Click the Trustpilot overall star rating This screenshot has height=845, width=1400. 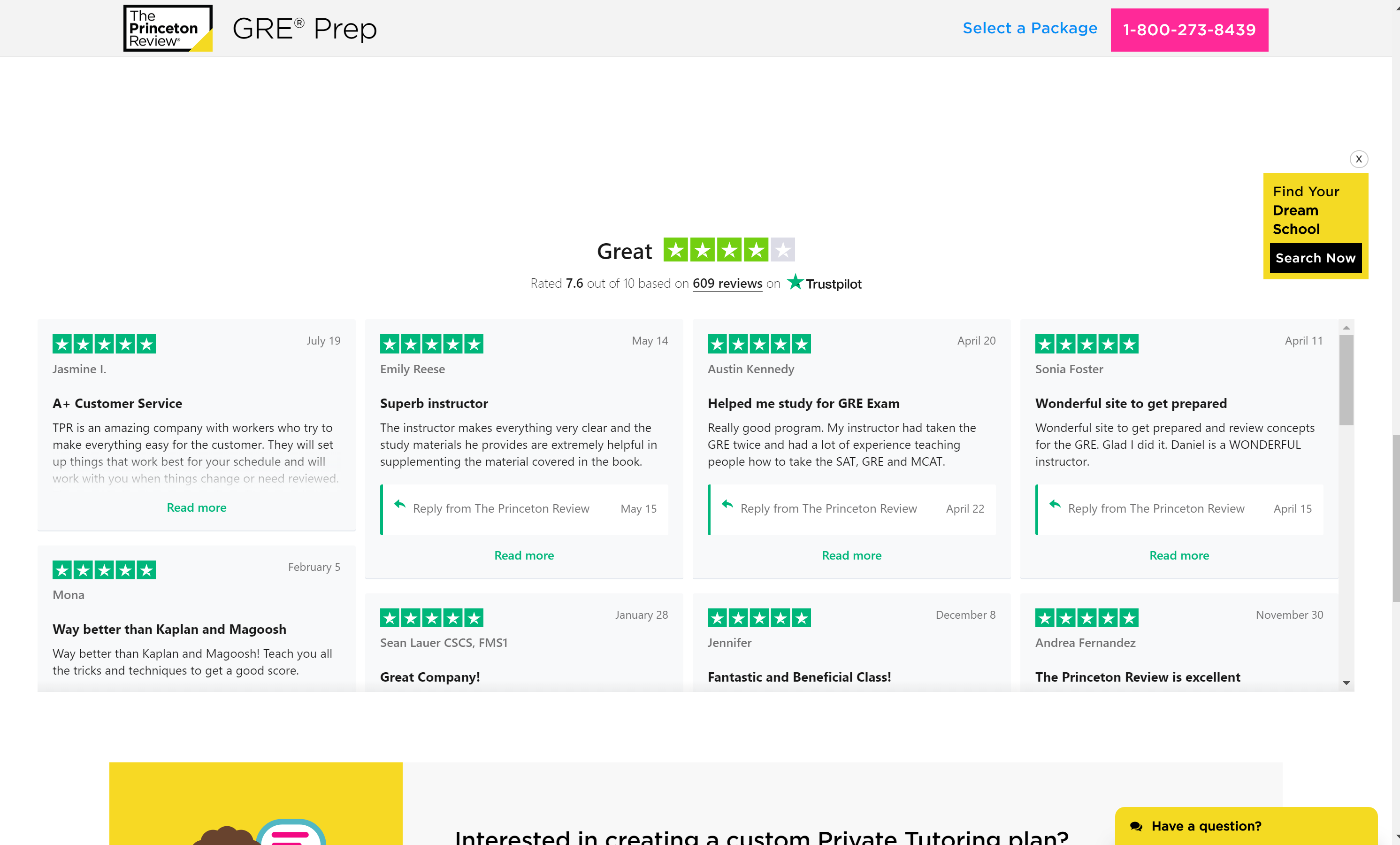coord(728,250)
